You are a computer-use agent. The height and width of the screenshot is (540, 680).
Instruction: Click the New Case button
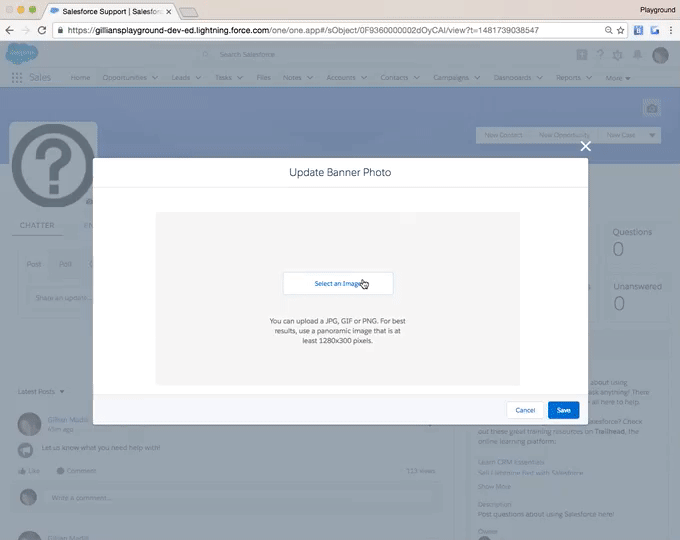tap(621, 135)
